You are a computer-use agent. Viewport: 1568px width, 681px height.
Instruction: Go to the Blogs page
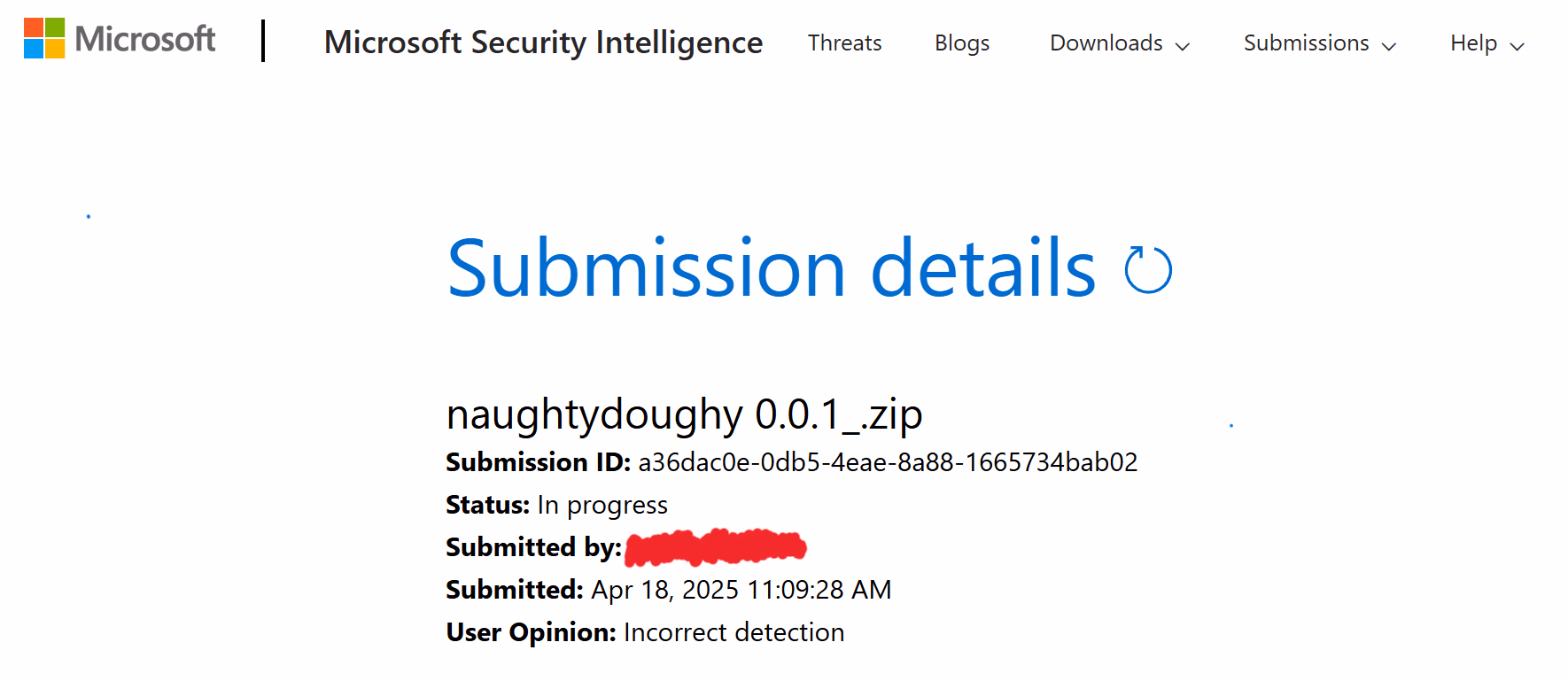(x=962, y=43)
